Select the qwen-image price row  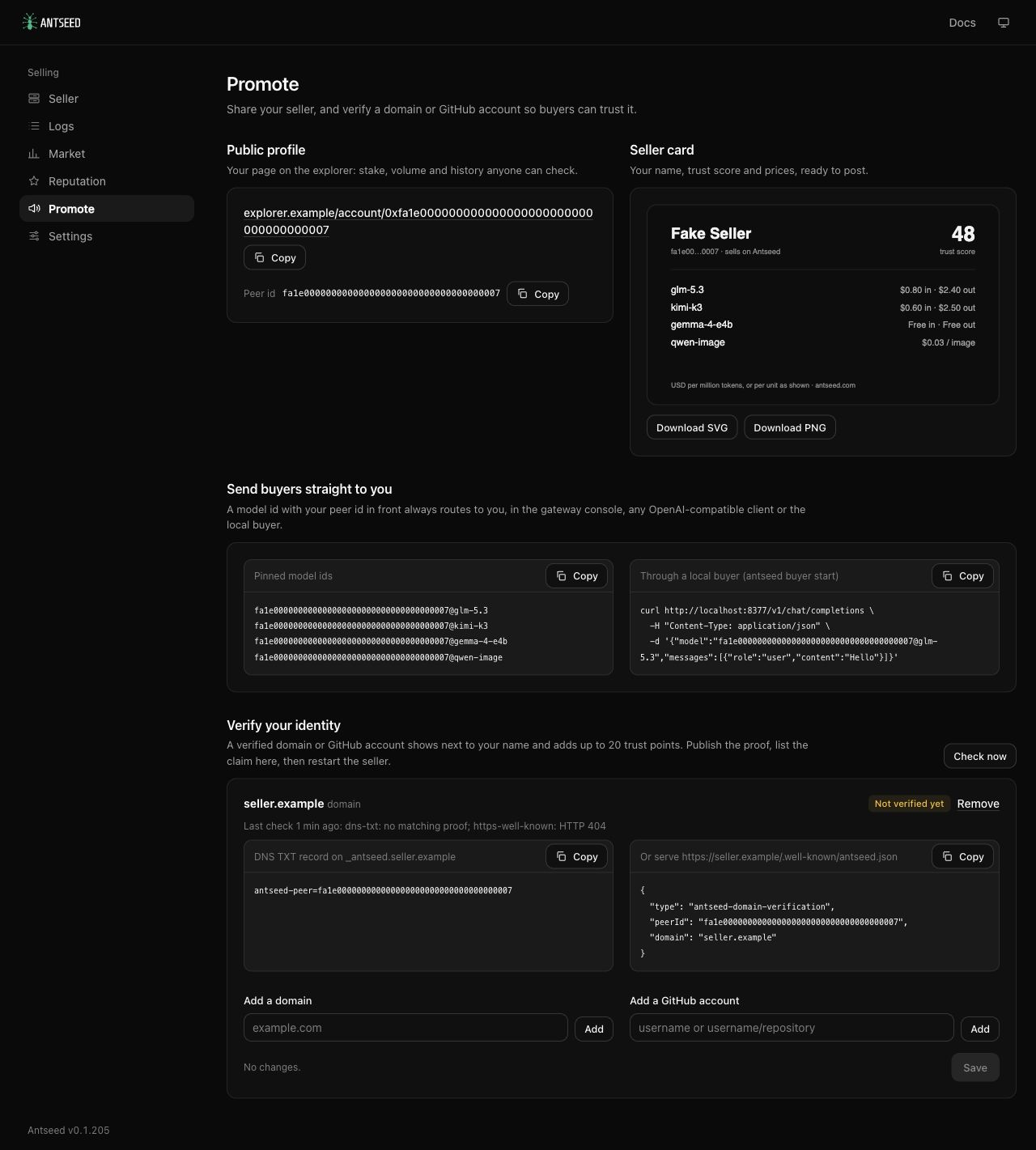click(x=823, y=342)
